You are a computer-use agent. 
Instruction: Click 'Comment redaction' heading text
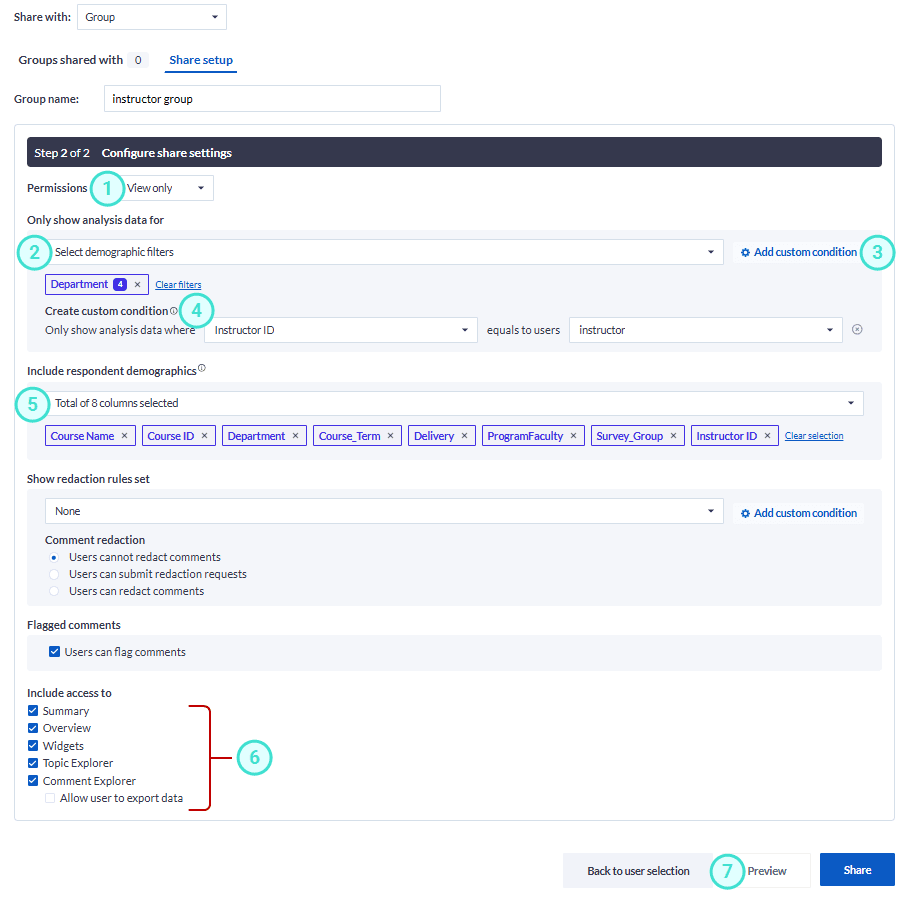coord(95,540)
